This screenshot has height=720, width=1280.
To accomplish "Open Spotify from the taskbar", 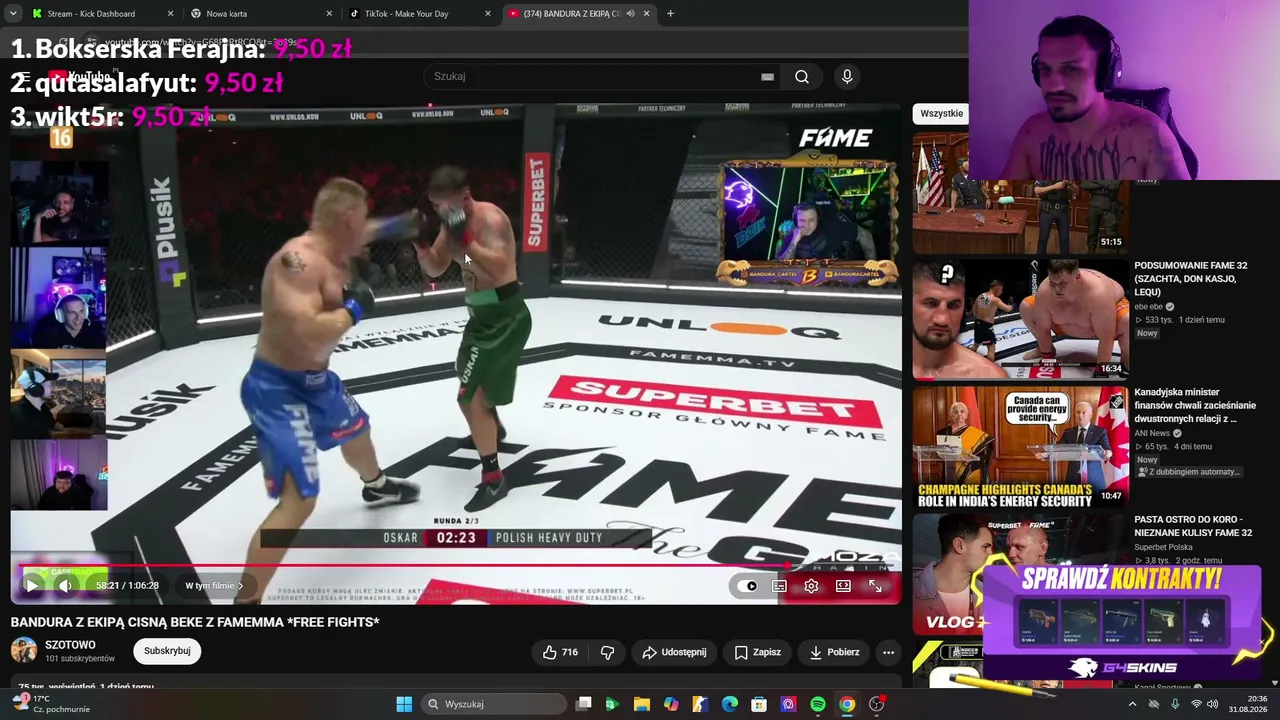I will pyautogui.click(x=818, y=704).
